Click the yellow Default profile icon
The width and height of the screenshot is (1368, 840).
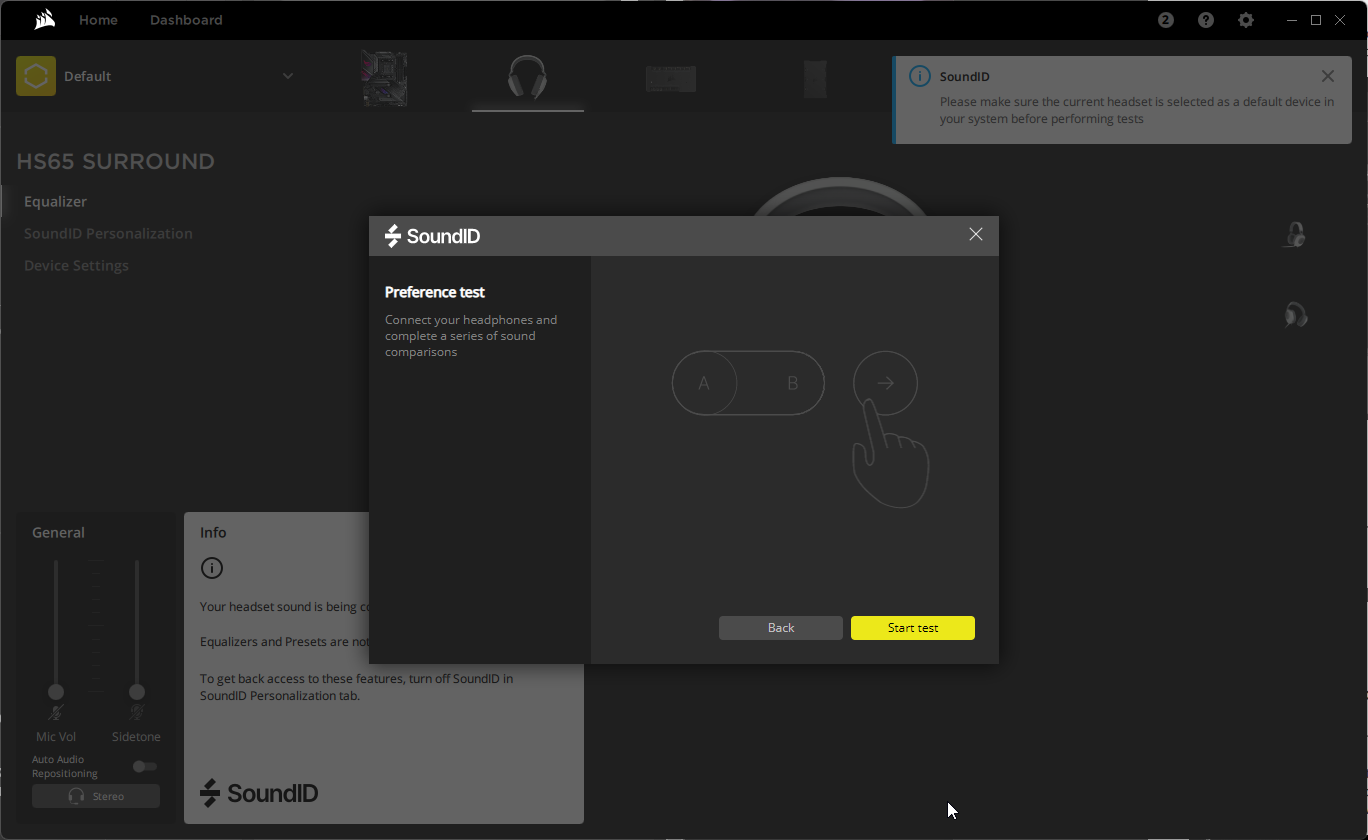pyautogui.click(x=36, y=76)
